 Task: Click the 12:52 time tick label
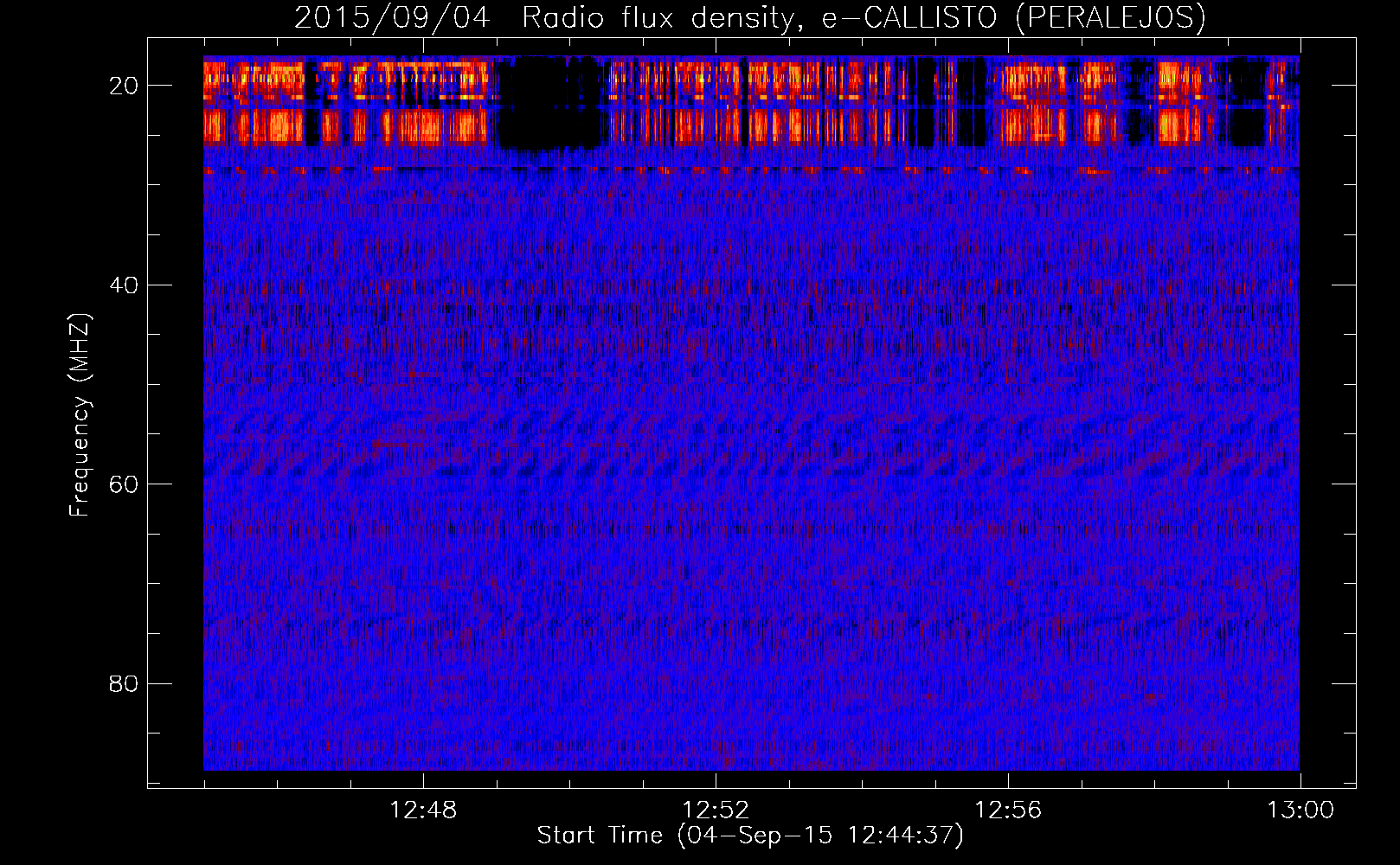[x=716, y=811]
